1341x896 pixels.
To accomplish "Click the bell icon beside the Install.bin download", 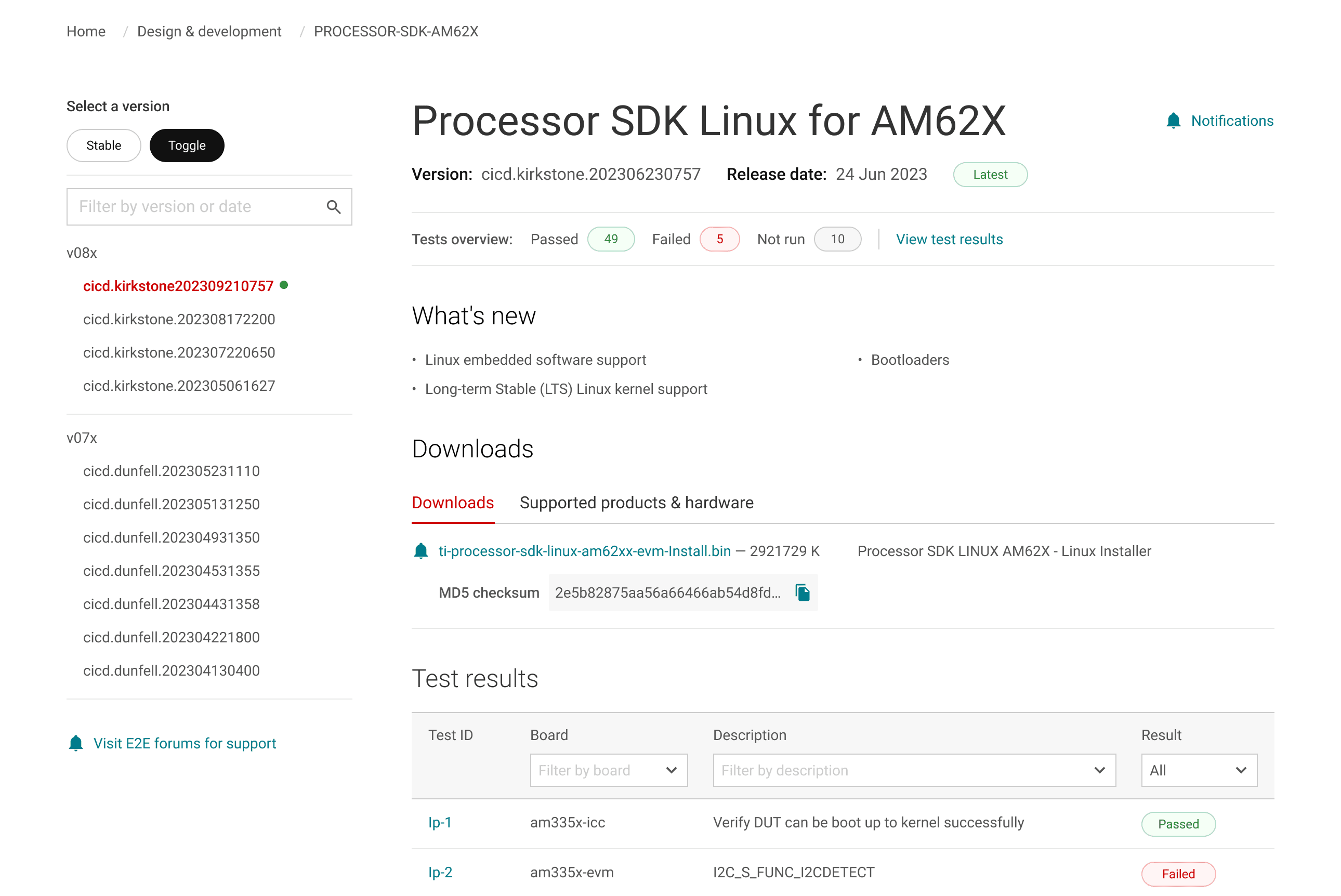I will coord(421,551).
